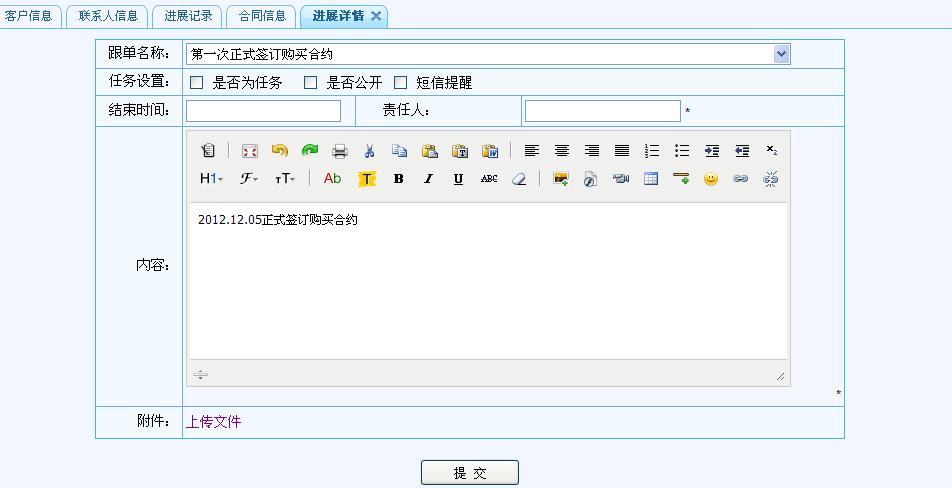Open the font size tT dropdown

click(x=285, y=178)
